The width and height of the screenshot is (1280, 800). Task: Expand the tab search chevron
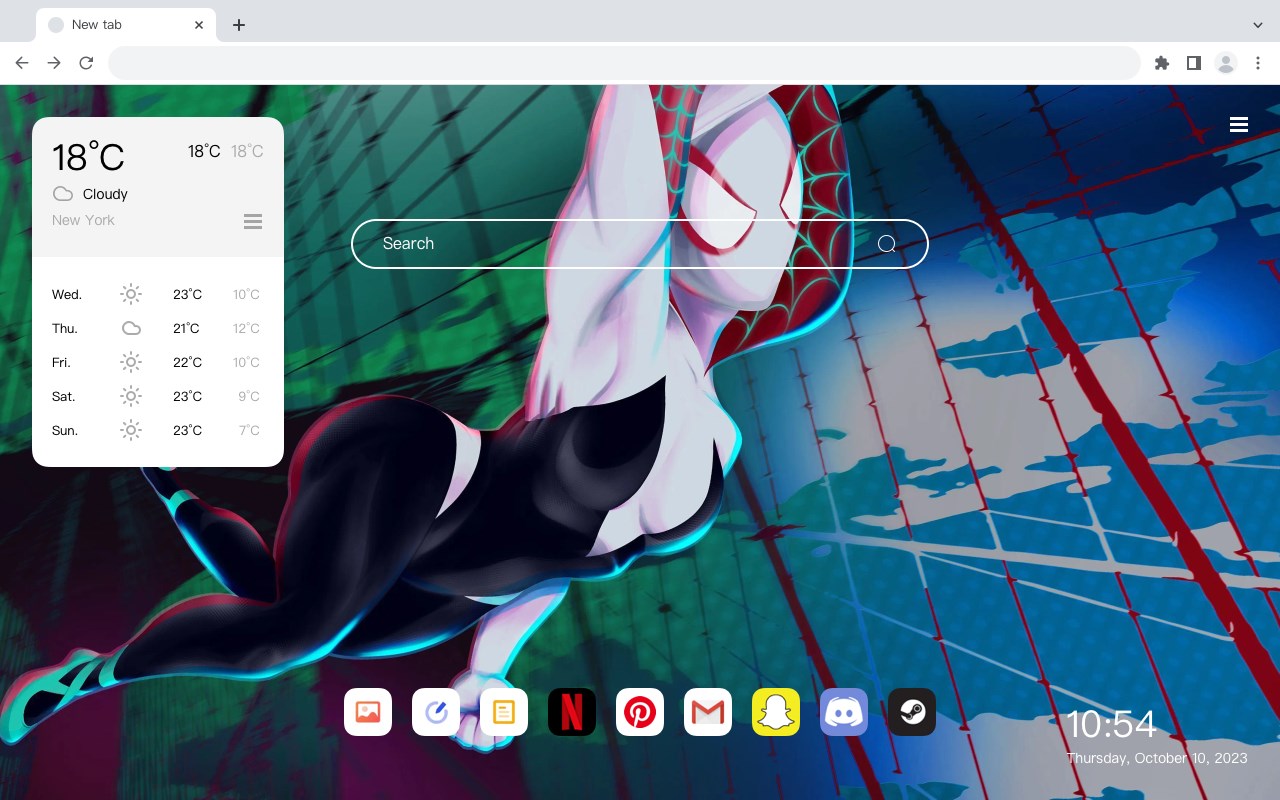(x=1258, y=25)
